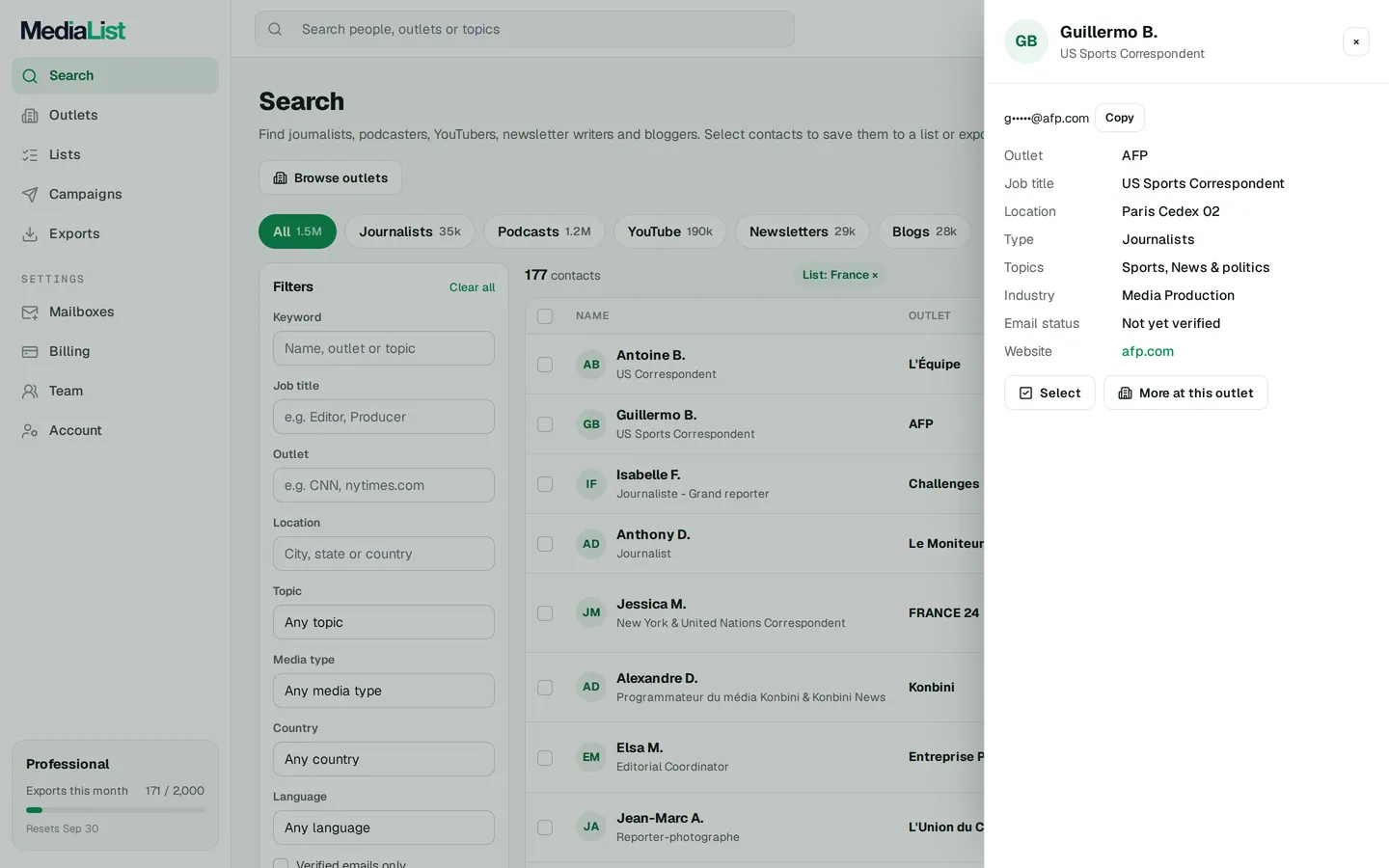The image size is (1389, 868).
Task: Switch to the Podcasts tab
Action: click(x=544, y=231)
